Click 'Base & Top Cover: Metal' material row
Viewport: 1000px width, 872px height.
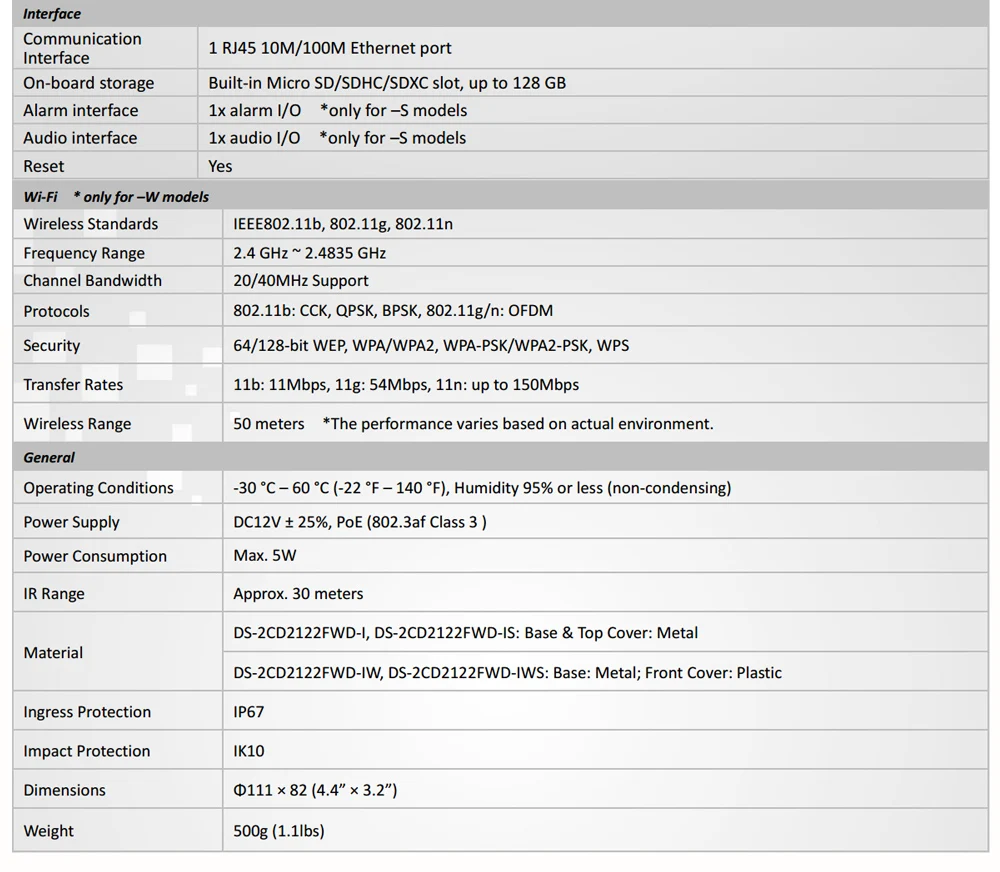(x=466, y=633)
